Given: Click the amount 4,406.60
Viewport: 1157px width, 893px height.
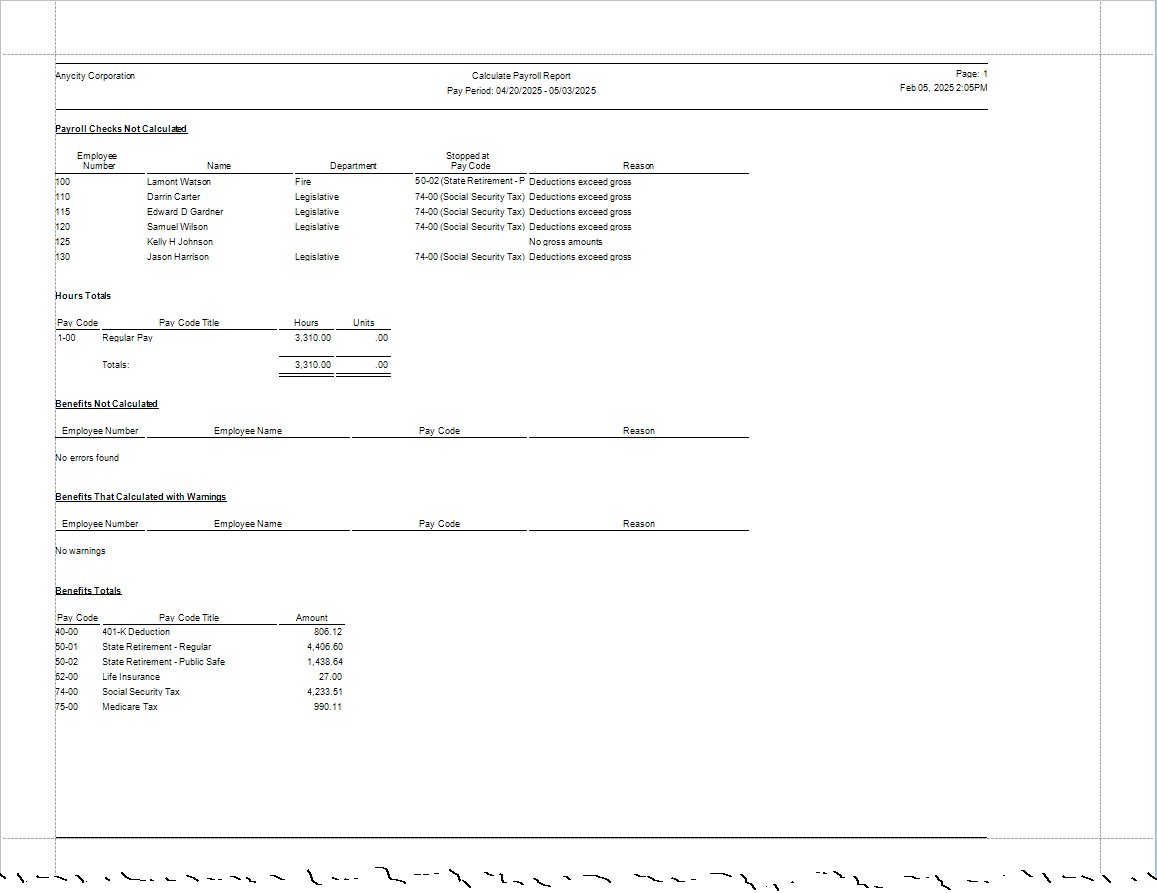Looking at the screenshot, I should click(x=325, y=647).
